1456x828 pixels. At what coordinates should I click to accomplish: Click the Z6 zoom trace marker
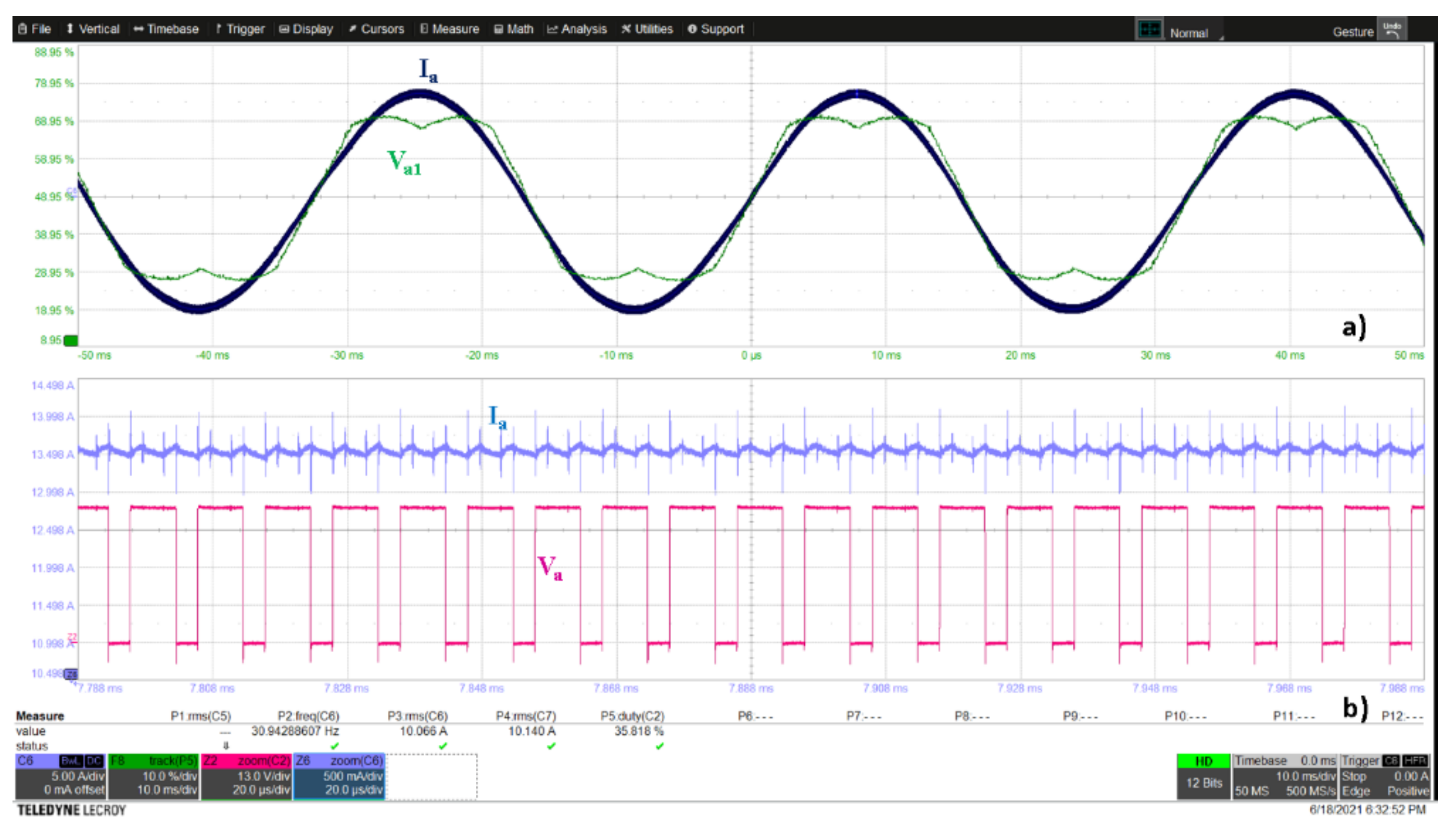(x=72, y=674)
